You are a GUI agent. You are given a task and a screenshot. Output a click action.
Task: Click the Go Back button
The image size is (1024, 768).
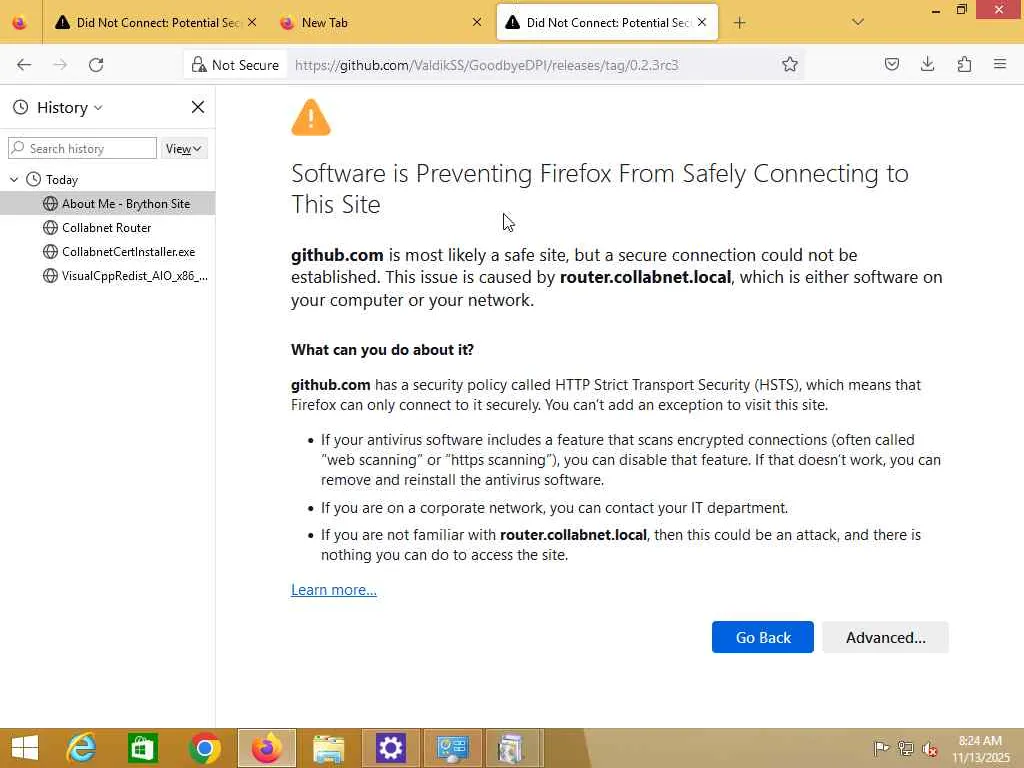click(x=762, y=637)
